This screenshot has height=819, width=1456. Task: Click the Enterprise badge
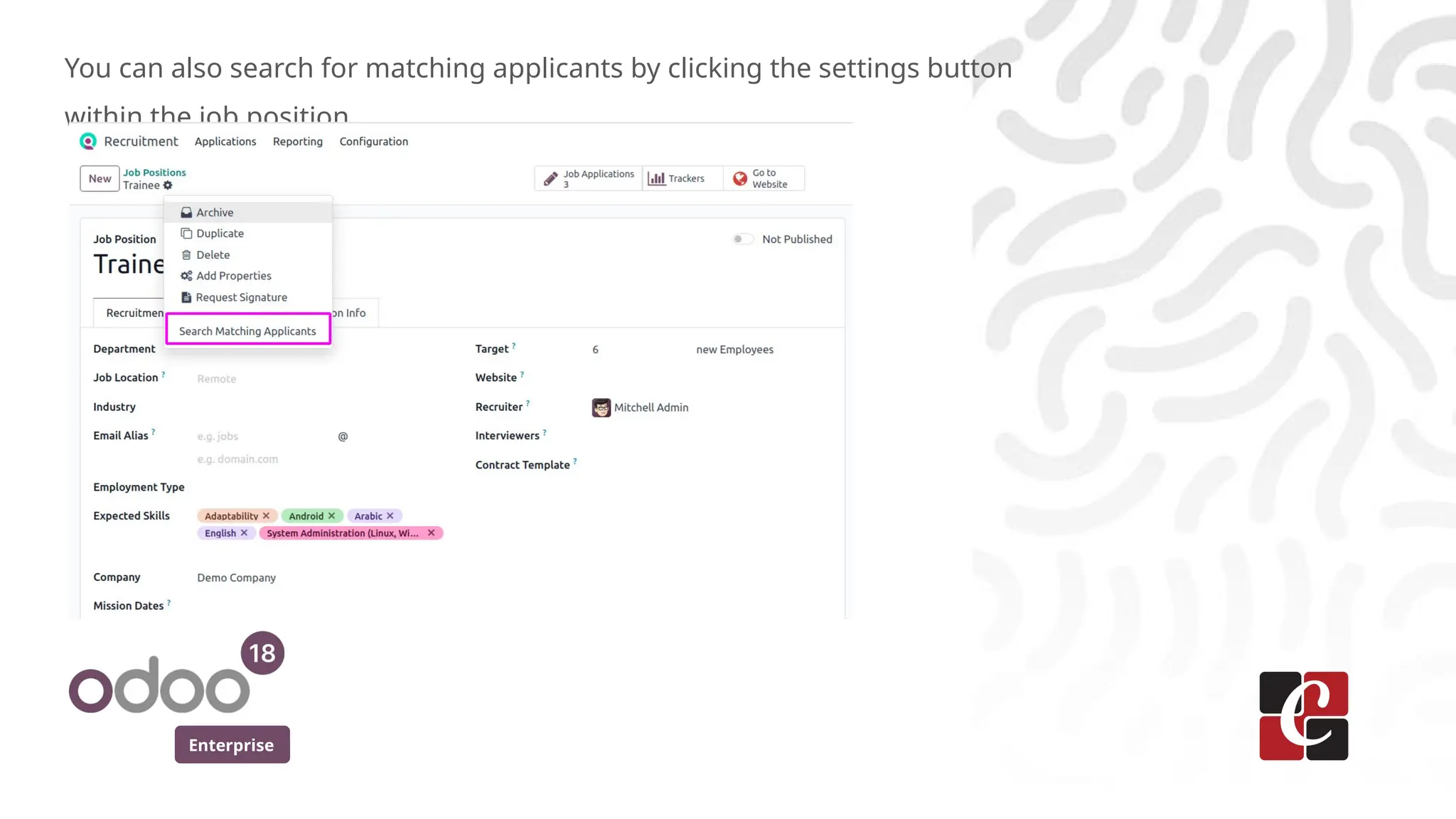coord(232,744)
